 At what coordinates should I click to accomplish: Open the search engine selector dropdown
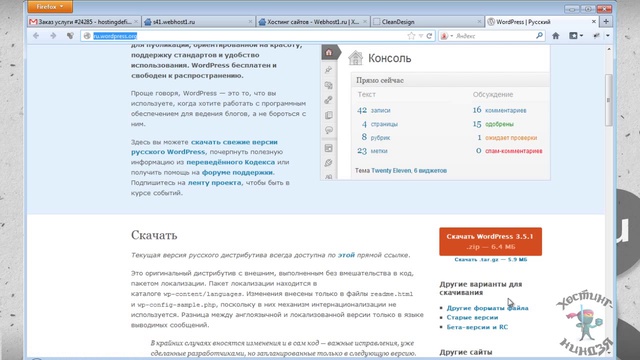coord(446,36)
